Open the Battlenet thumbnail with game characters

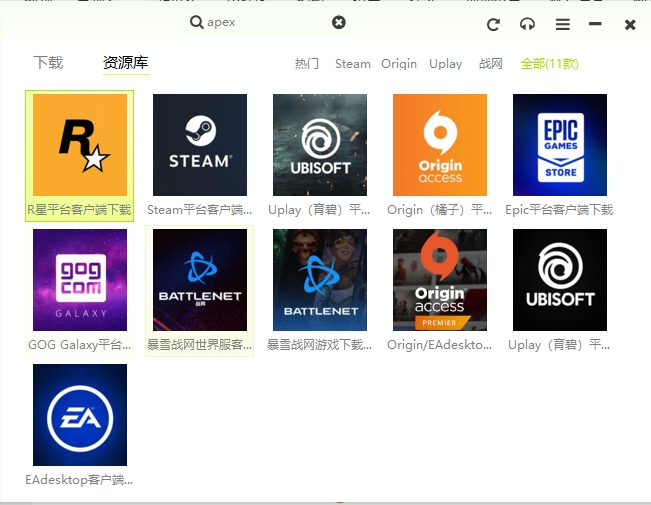click(x=320, y=280)
